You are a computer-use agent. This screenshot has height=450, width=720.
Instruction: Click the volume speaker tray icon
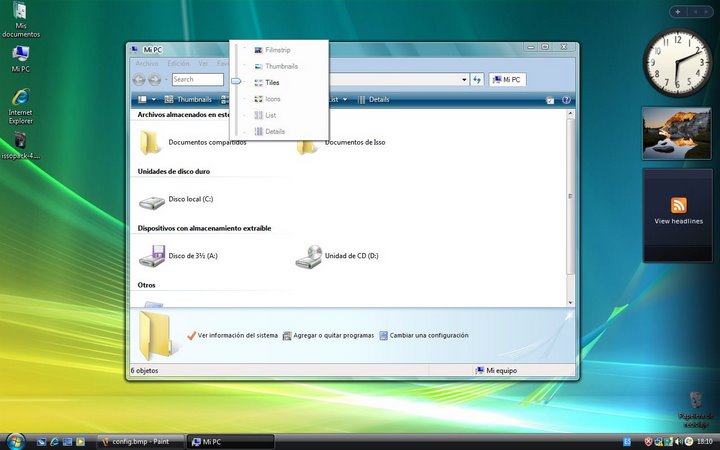click(x=679, y=442)
